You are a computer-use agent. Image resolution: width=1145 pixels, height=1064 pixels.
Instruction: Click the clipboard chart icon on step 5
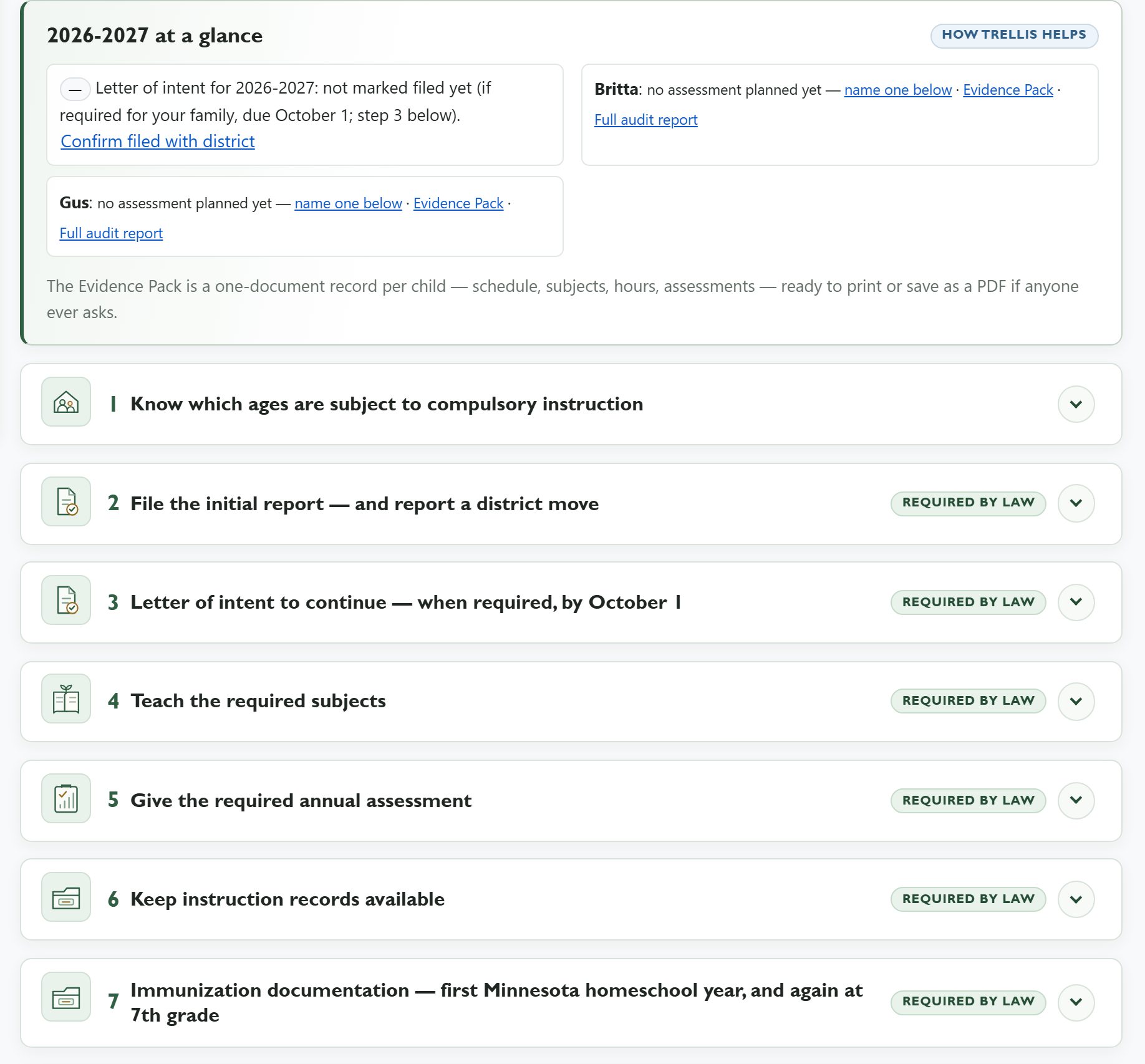(x=66, y=799)
